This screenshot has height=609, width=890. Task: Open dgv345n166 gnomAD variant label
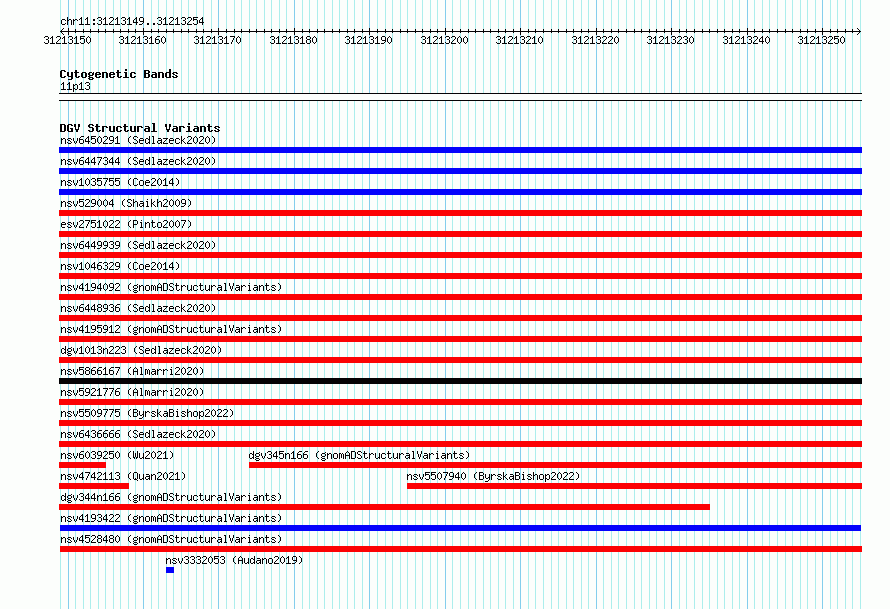point(359,455)
